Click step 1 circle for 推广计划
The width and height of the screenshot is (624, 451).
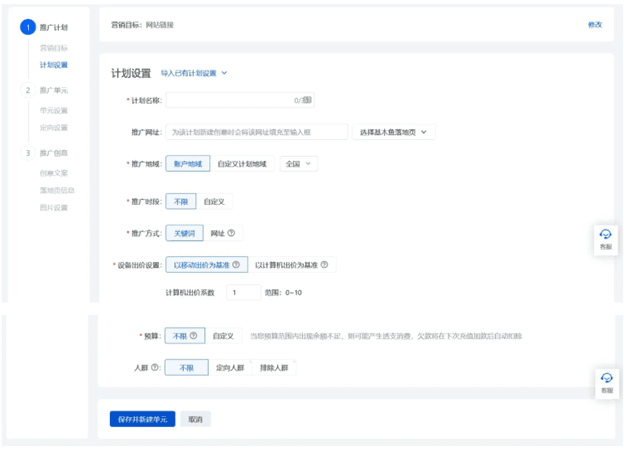coord(28,27)
